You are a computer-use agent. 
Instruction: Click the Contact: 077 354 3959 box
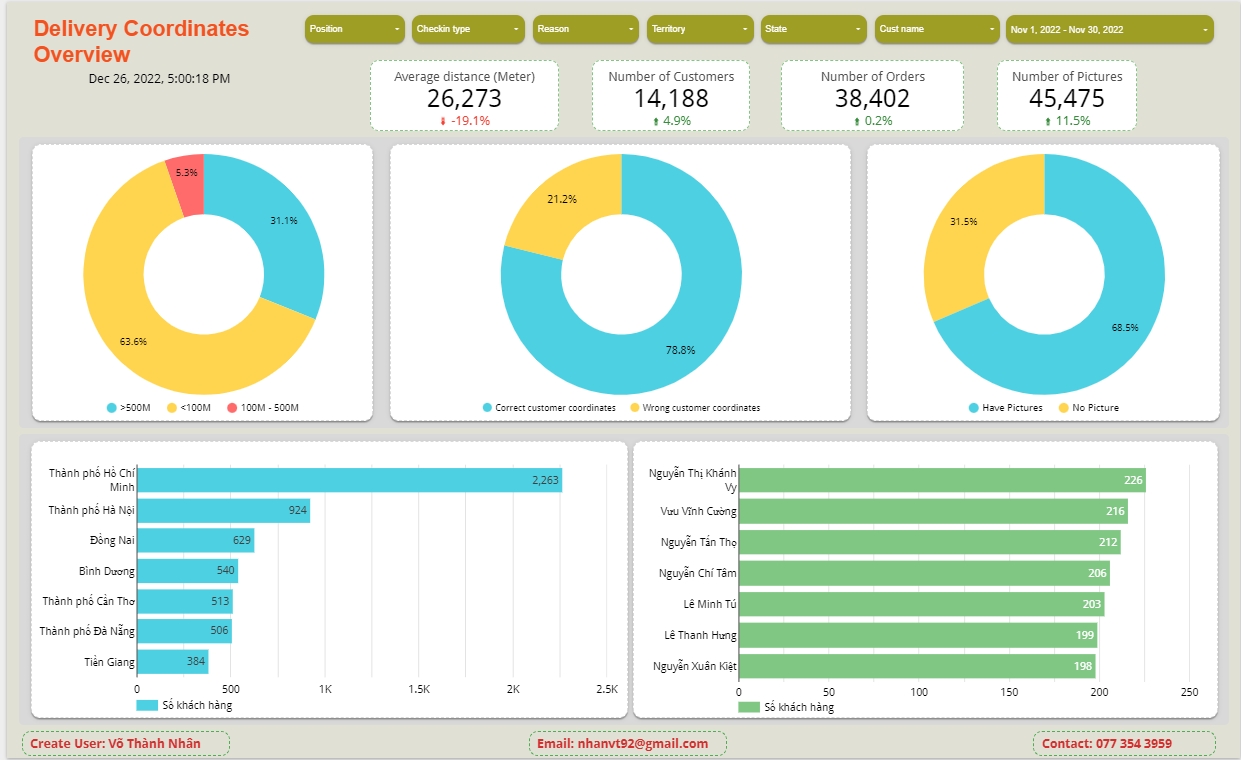[1124, 743]
